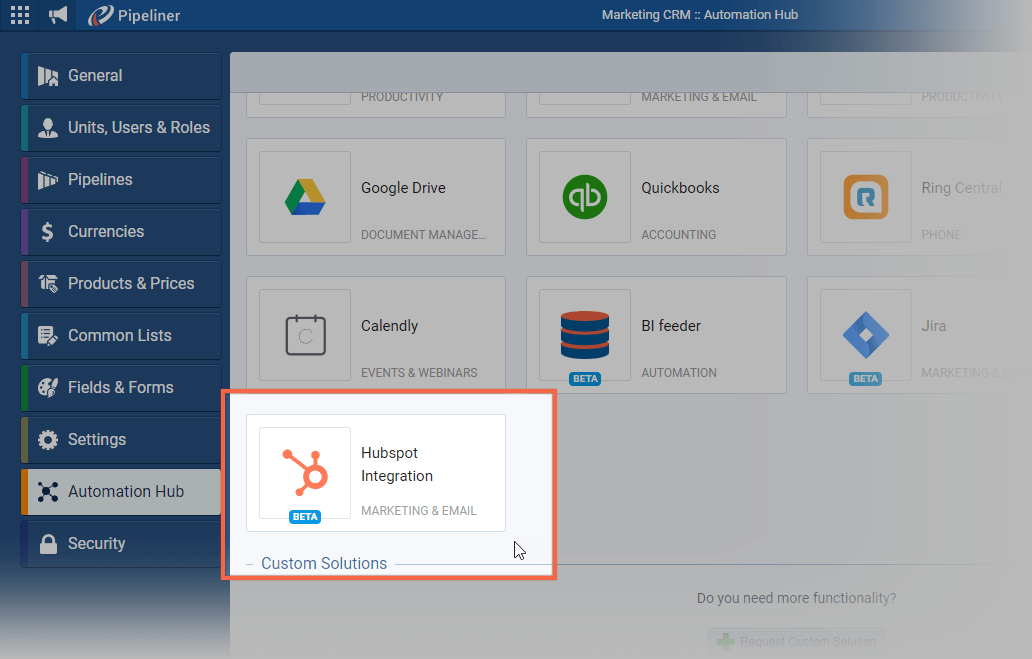
Task: Click BETA badge on BI feeder
Action: [x=585, y=379]
